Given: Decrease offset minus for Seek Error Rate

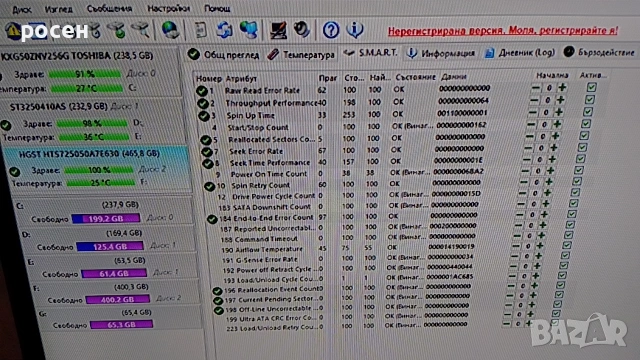Looking at the screenshot, I should (528, 148).
